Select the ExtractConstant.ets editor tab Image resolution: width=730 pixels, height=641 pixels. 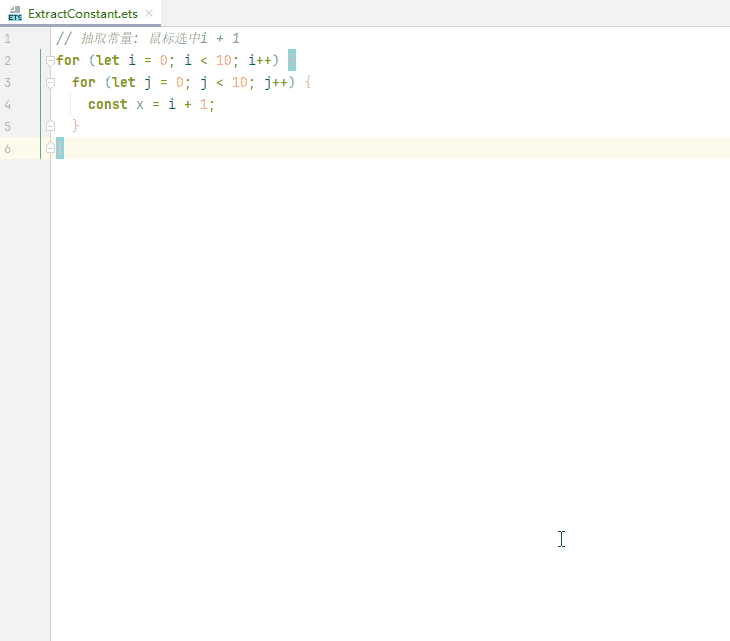pos(82,14)
